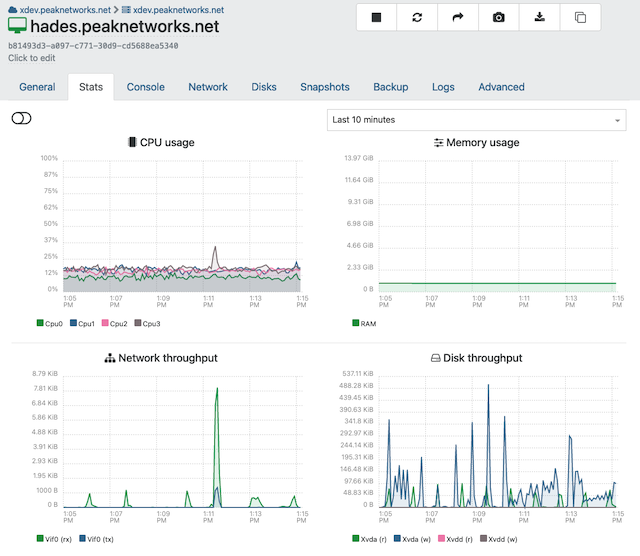Click the Cpu2 pink legend swatch

pyautogui.click(x=105, y=324)
